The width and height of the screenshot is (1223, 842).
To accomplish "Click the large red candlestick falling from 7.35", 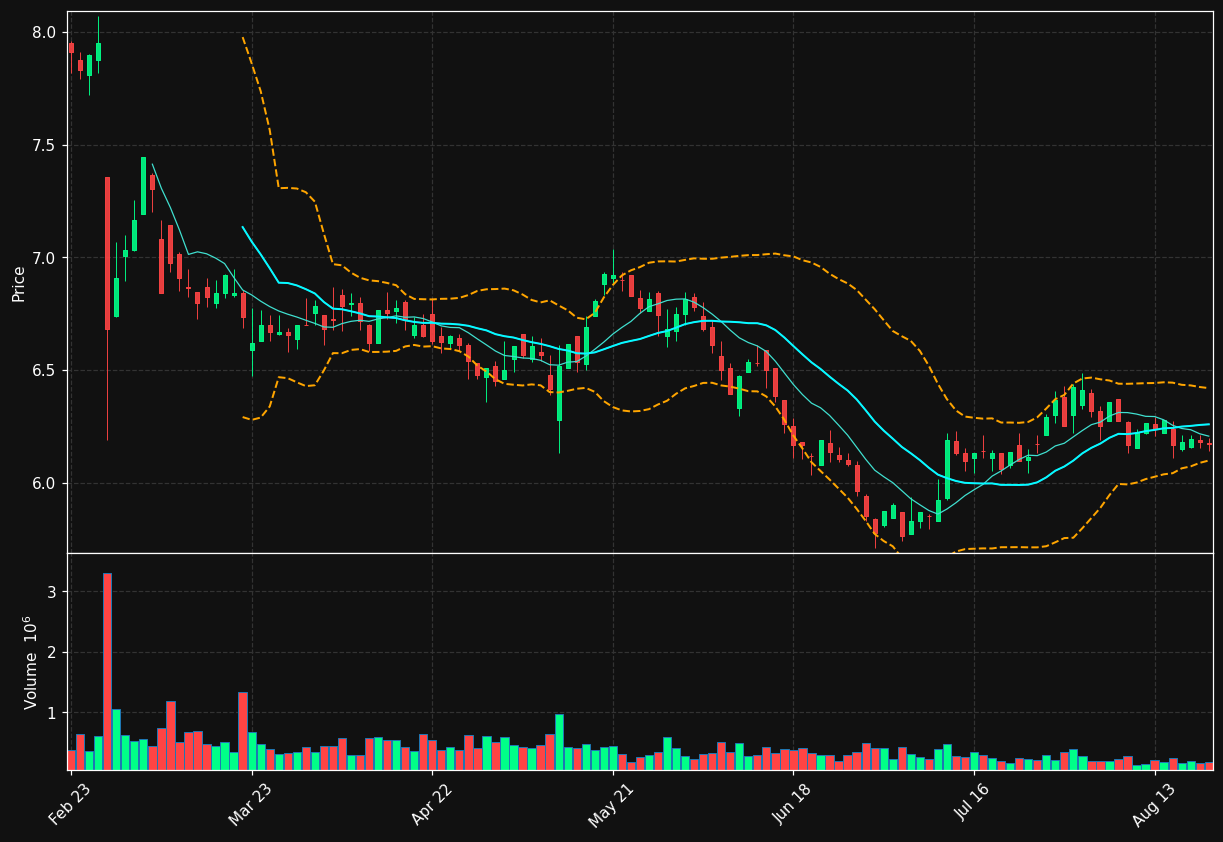I will point(107,254).
